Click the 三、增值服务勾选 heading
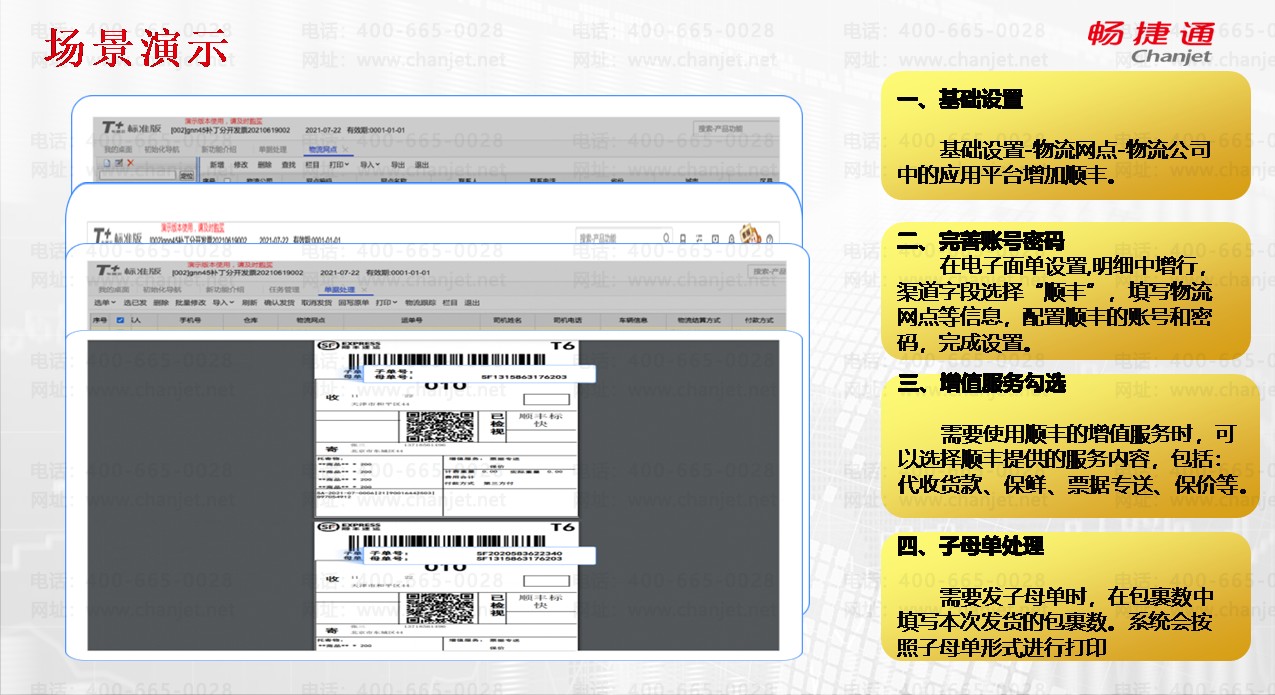 [981, 383]
